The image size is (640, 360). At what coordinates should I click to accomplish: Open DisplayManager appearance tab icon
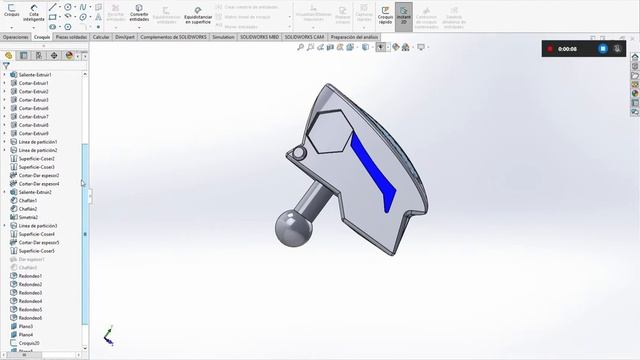(x=69, y=55)
